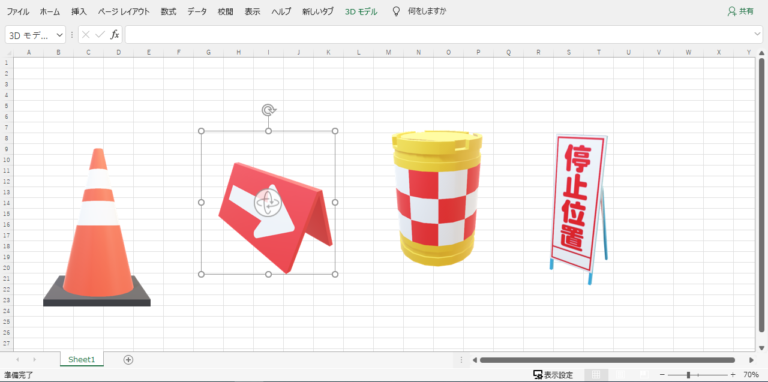Open the 挿入 tab
The image size is (768, 382).
tap(79, 12)
